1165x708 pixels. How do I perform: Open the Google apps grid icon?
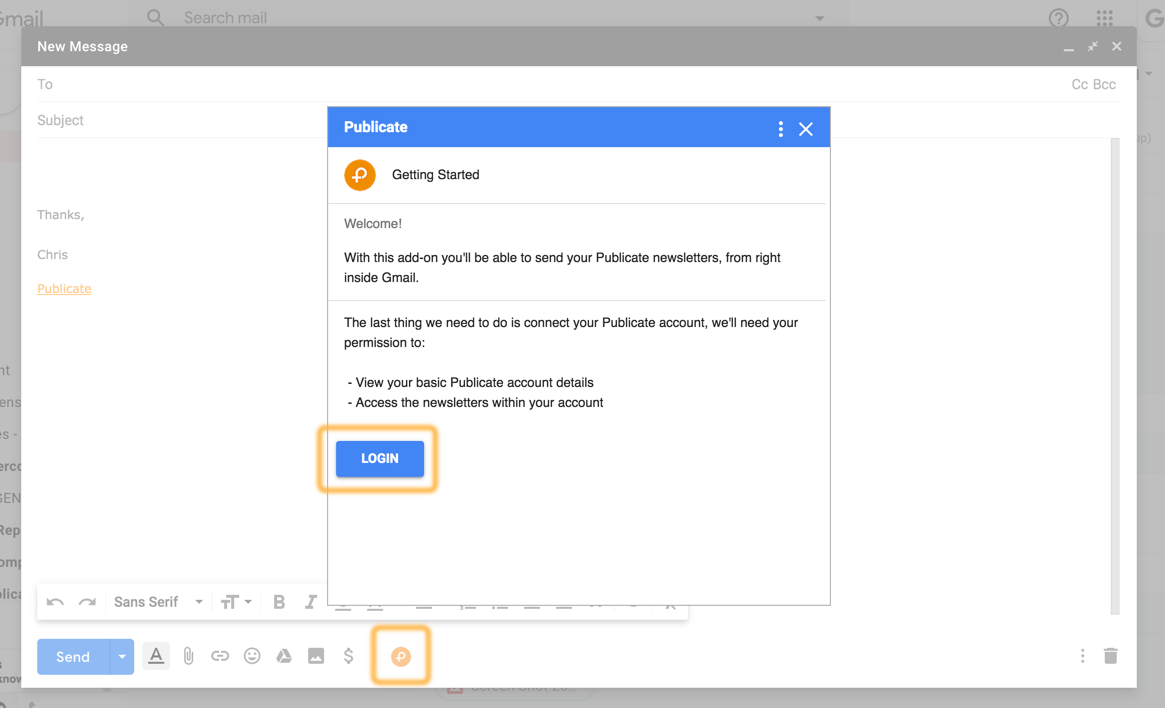tap(1105, 18)
